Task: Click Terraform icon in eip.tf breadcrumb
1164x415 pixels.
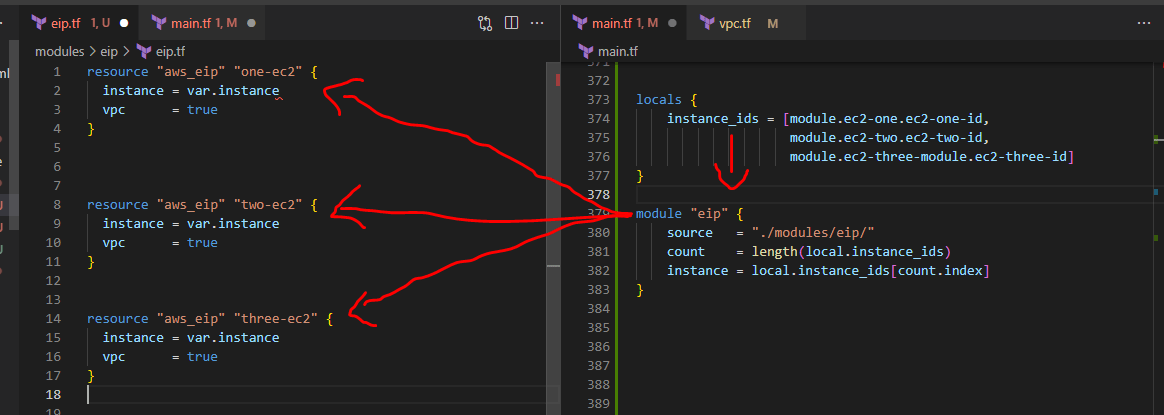Action: click(143, 51)
